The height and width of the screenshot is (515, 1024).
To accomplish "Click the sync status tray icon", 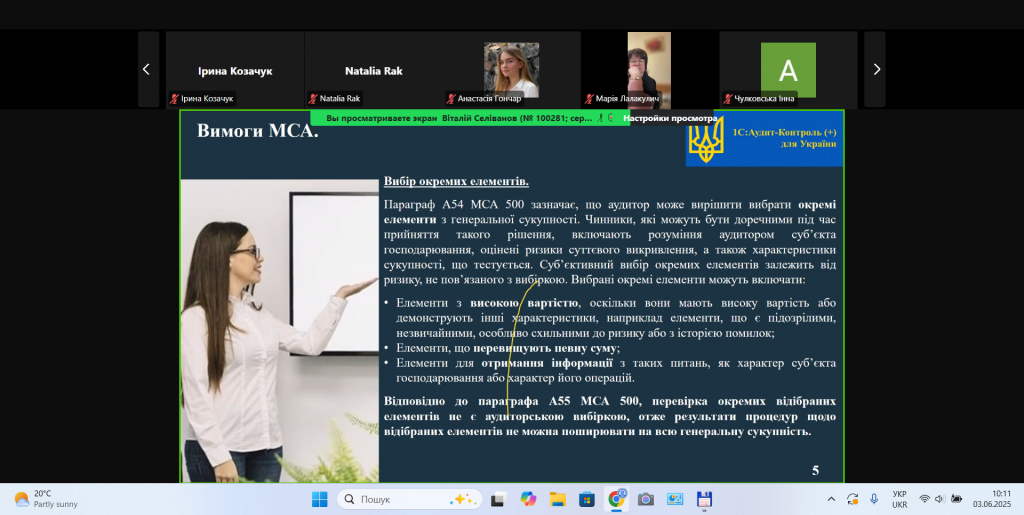I will pos(852,499).
